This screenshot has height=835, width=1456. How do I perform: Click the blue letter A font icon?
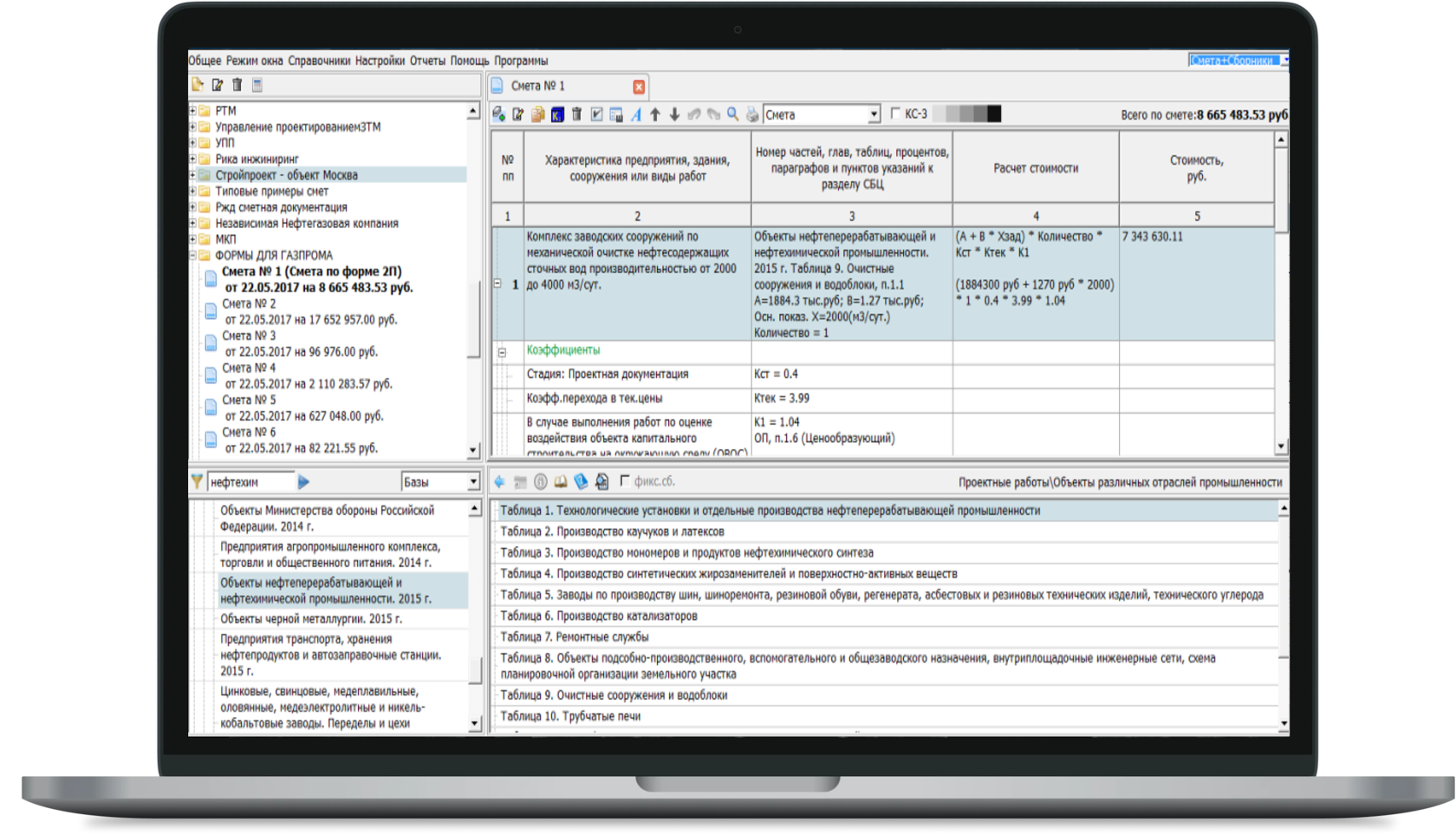636,114
